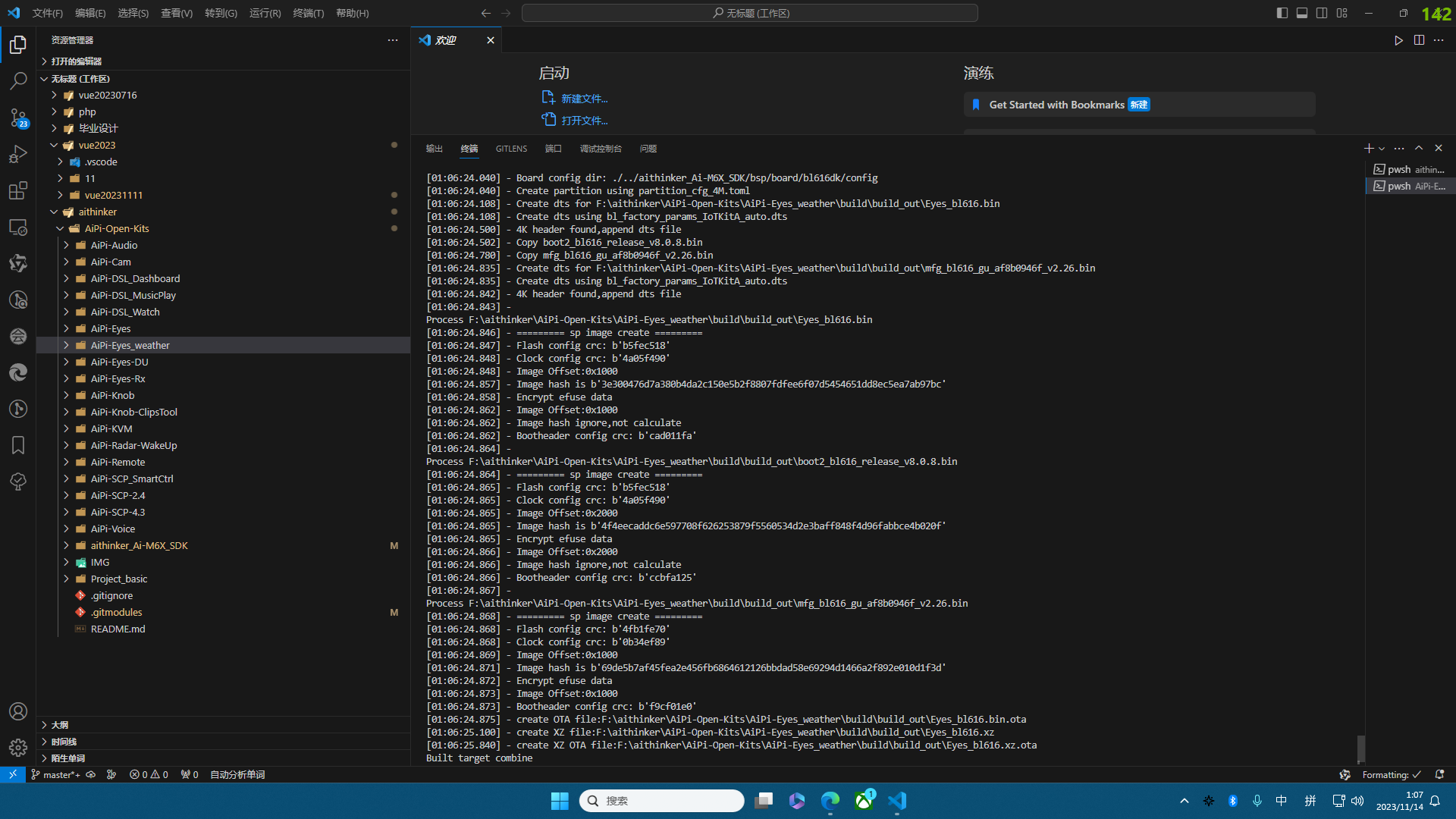Click the 新建文件 link

coord(575,98)
